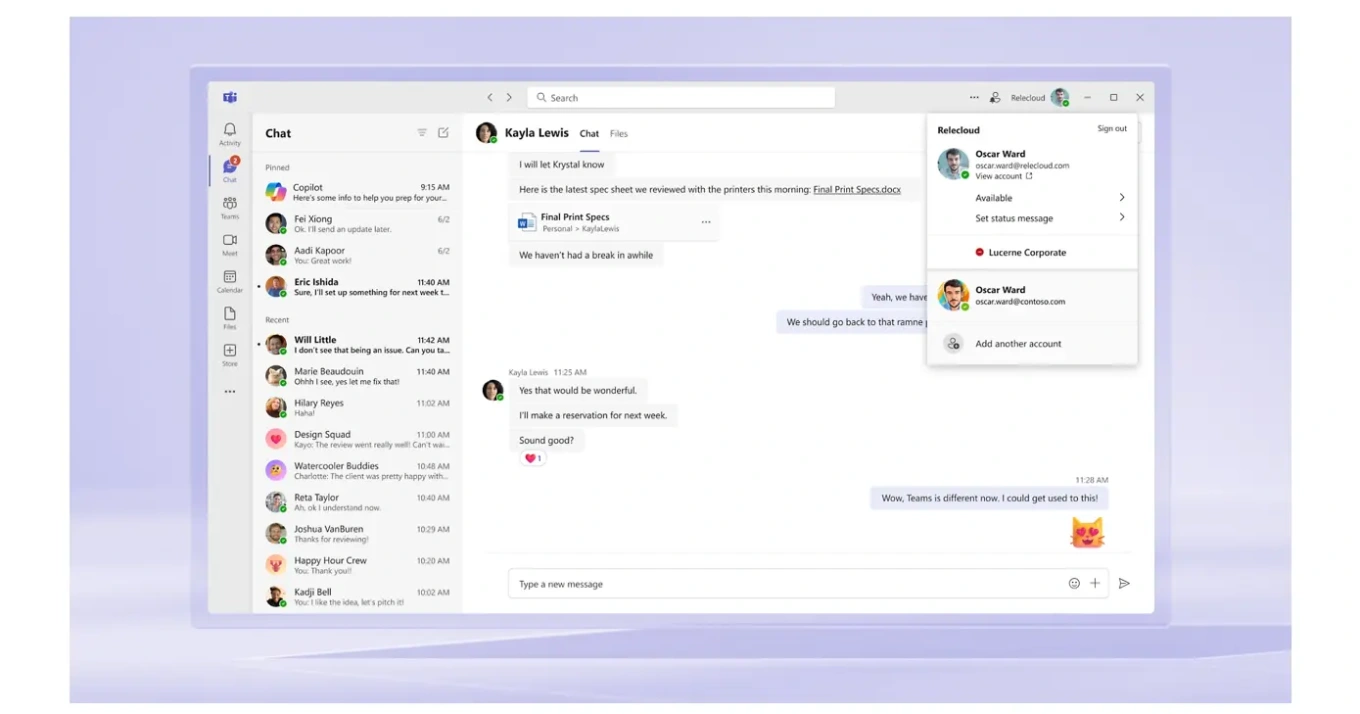Expand the Available status options
The image size is (1360, 714).
(1122, 198)
